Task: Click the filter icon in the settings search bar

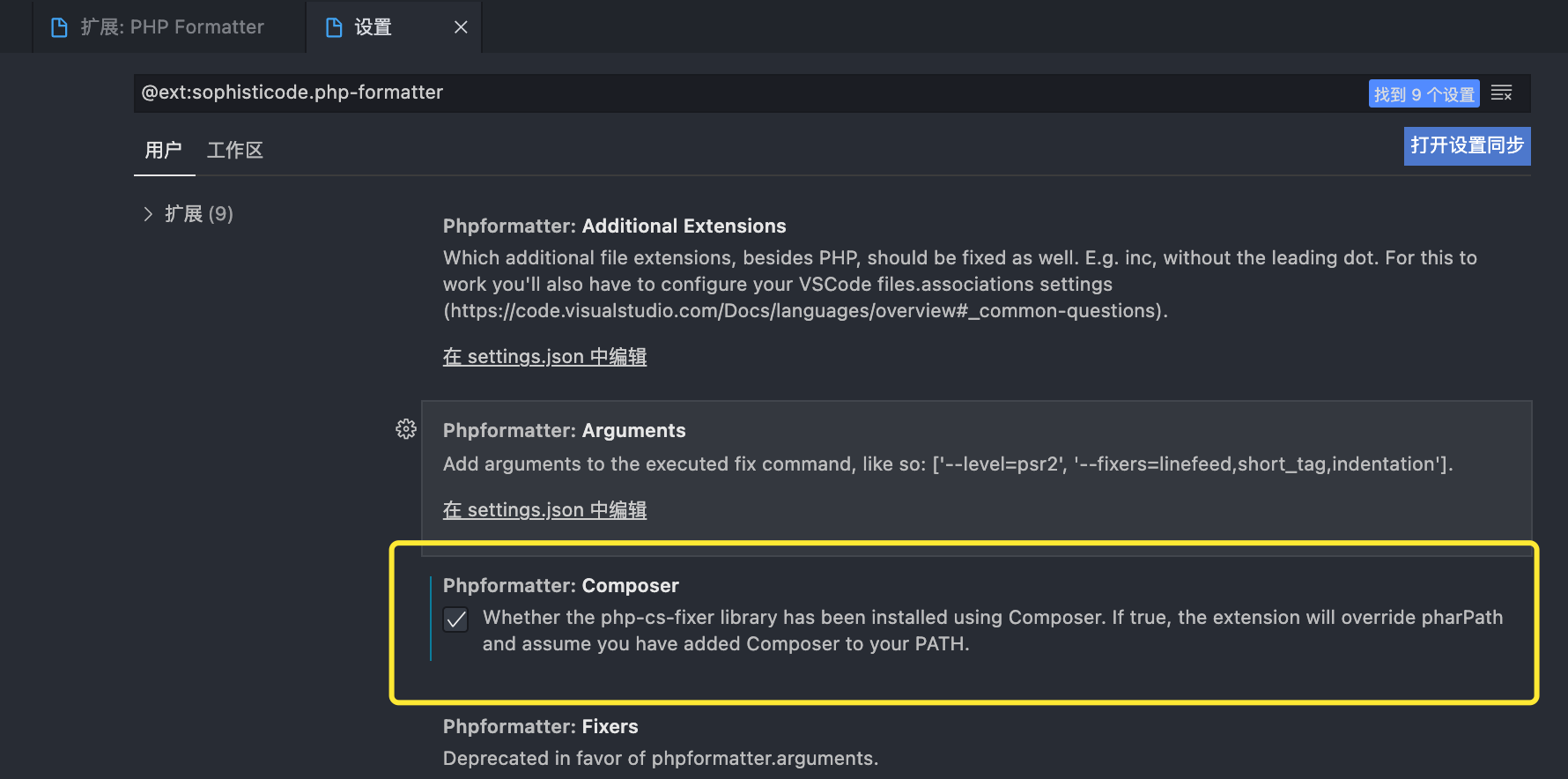Action: [1502, 93]
